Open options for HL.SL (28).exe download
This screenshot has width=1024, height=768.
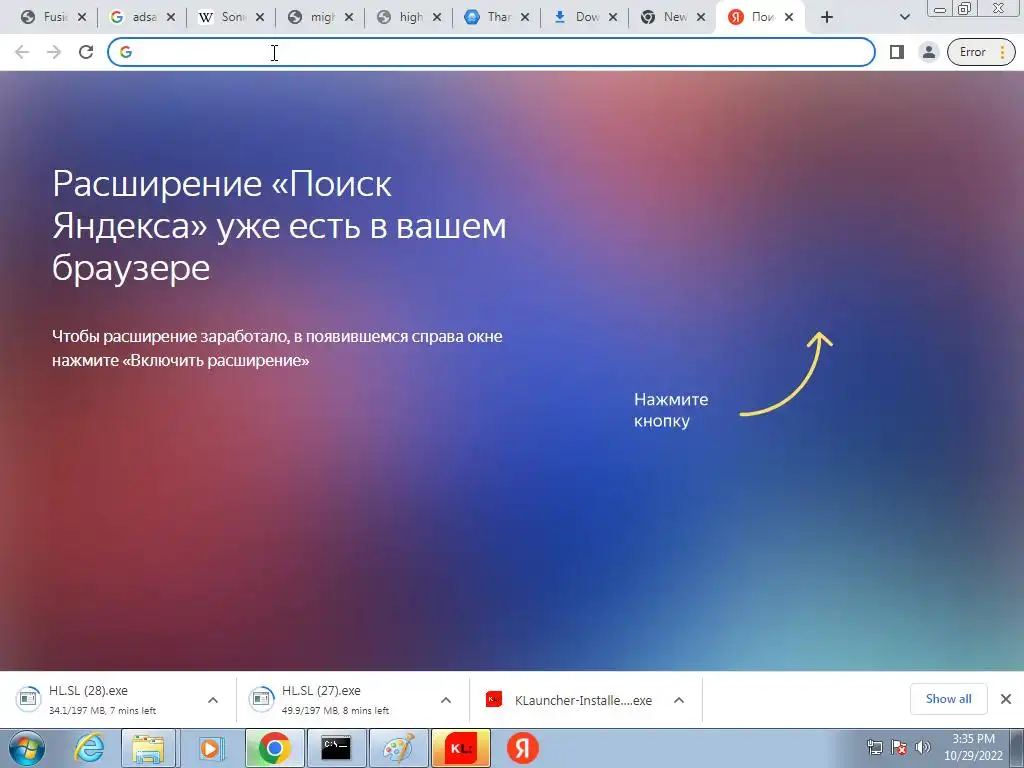[x=213, y=700]
